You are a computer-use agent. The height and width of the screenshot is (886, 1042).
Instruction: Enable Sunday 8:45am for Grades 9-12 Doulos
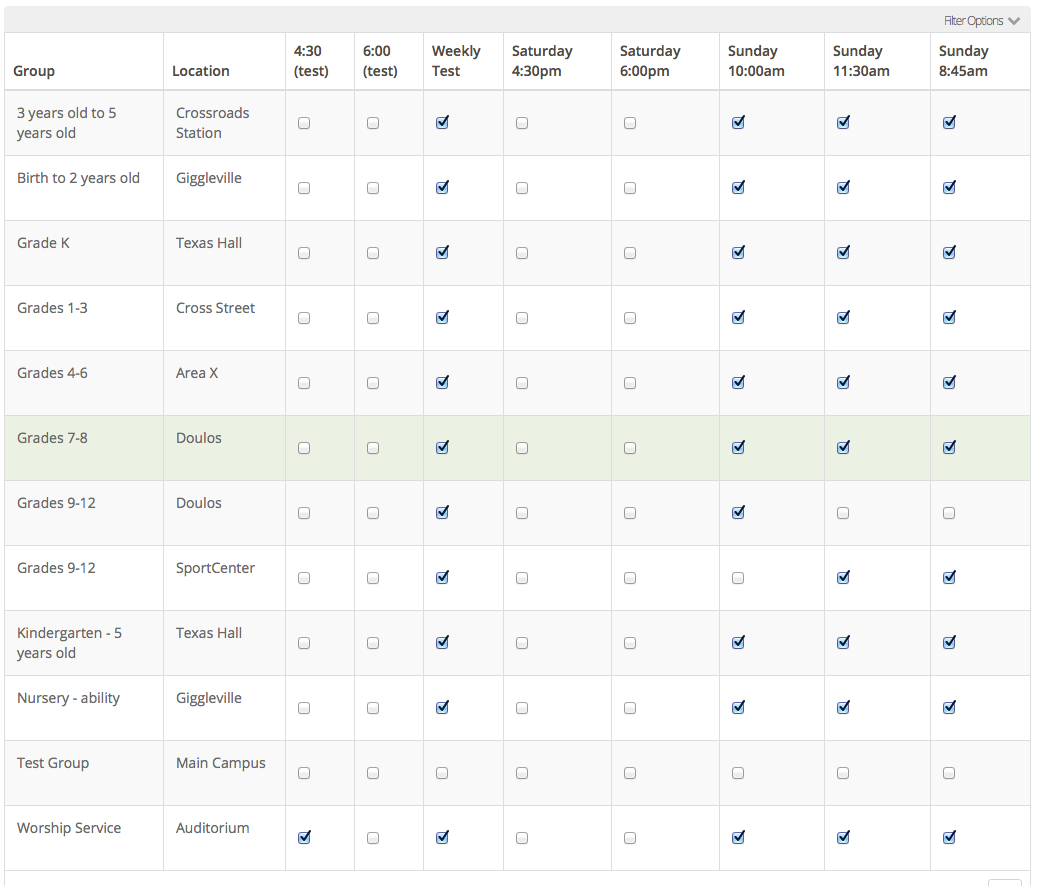coord(948,512)
